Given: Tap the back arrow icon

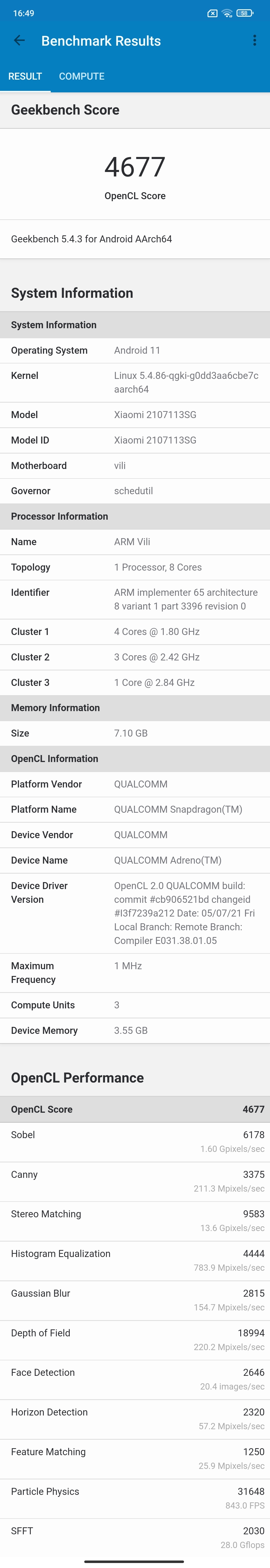Looking at the screenshot, I should (19, 41).
